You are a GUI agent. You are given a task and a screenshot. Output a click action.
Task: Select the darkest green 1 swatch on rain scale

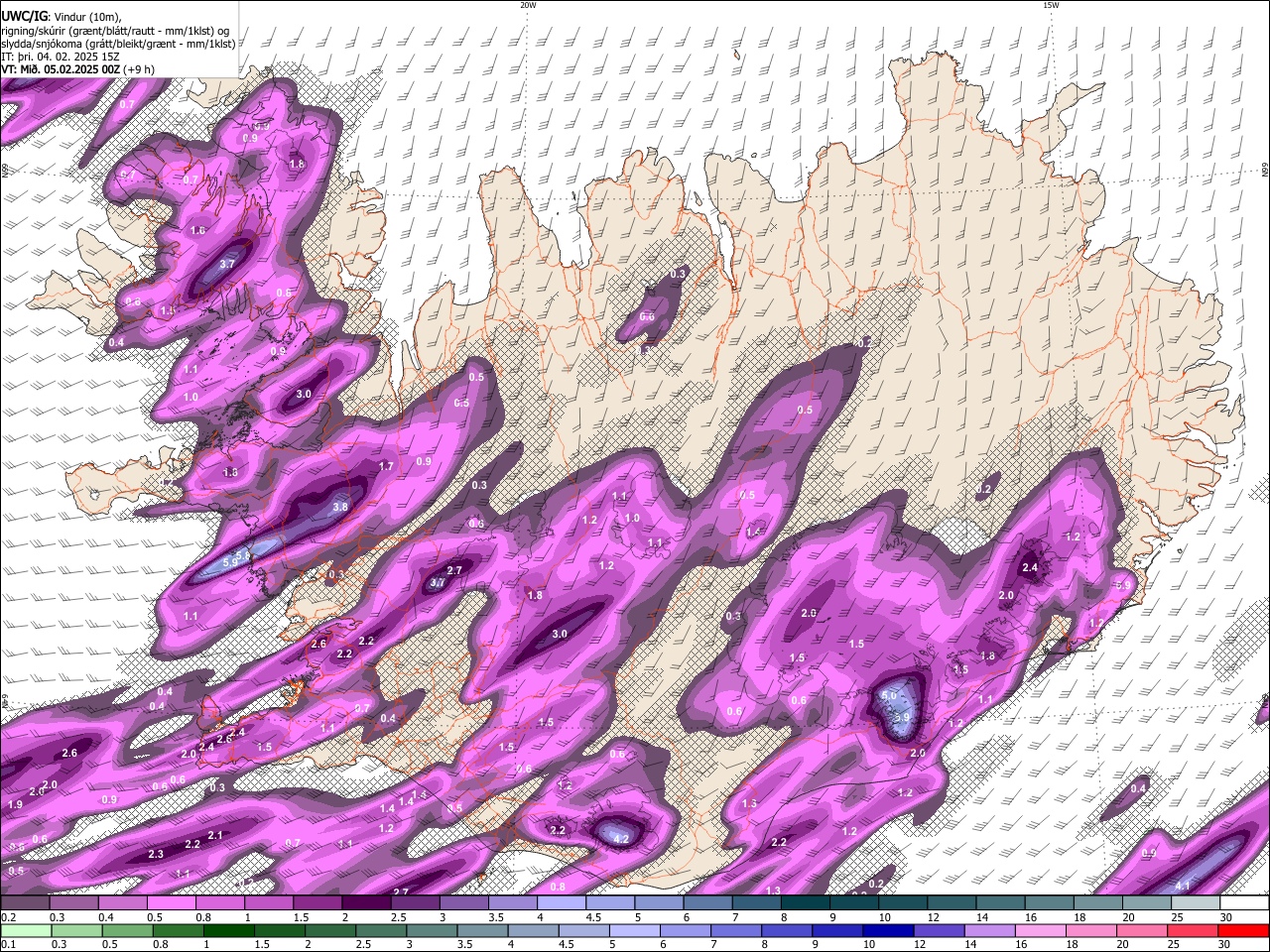click(228, 930)
